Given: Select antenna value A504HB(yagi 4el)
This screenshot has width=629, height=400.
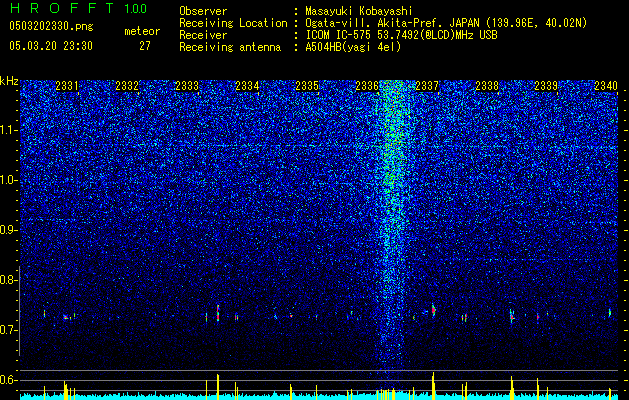Looking at the screenshot, I should click(x=353, y=47).
